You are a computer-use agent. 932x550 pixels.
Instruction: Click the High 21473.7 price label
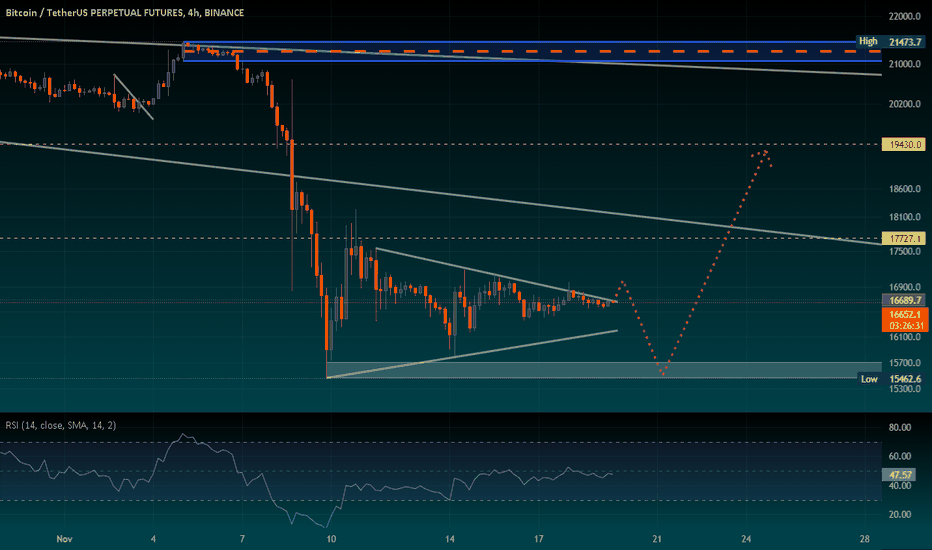click(x=890, y=42)
